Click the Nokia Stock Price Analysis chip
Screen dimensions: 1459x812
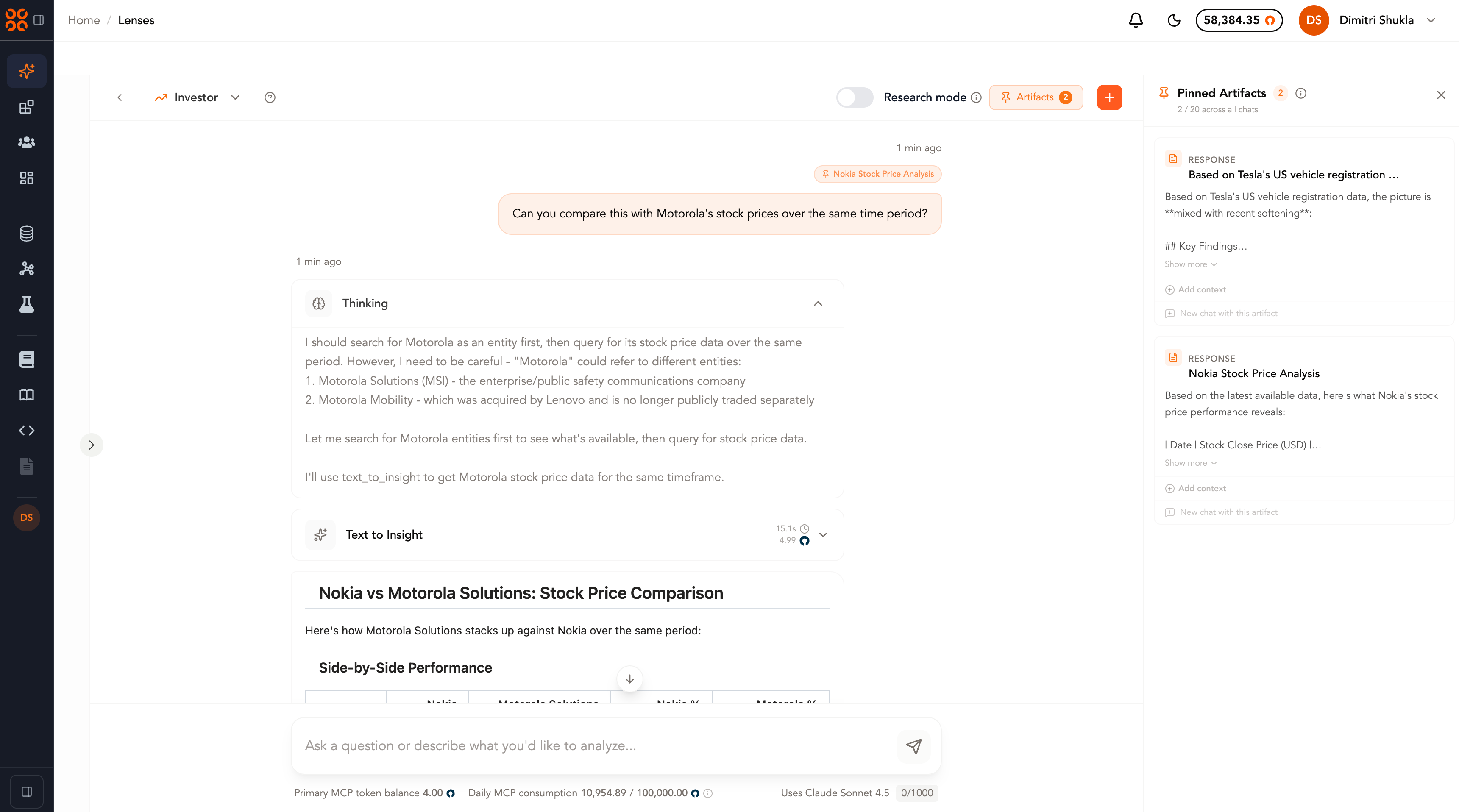click(877, 174)
